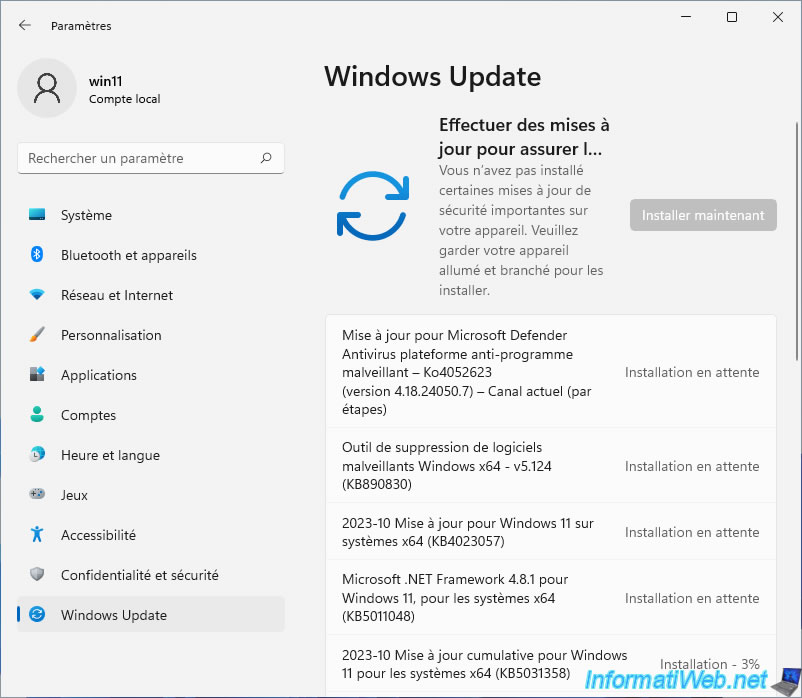This screenshot has height=698, width=802.
Task: Click Installation en attente for KB4023057
Action: pos(692,532)
